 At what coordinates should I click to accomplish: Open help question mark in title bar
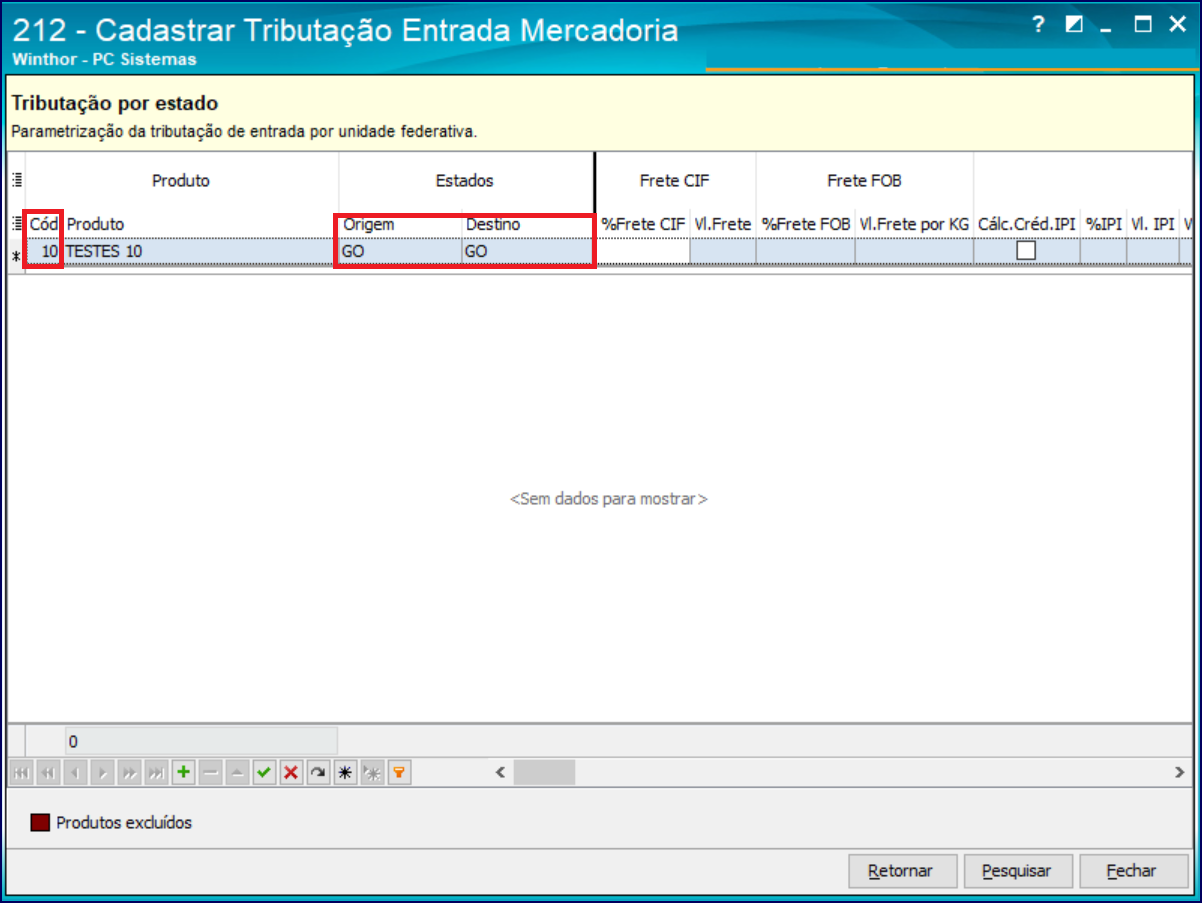click(1039, 25)
